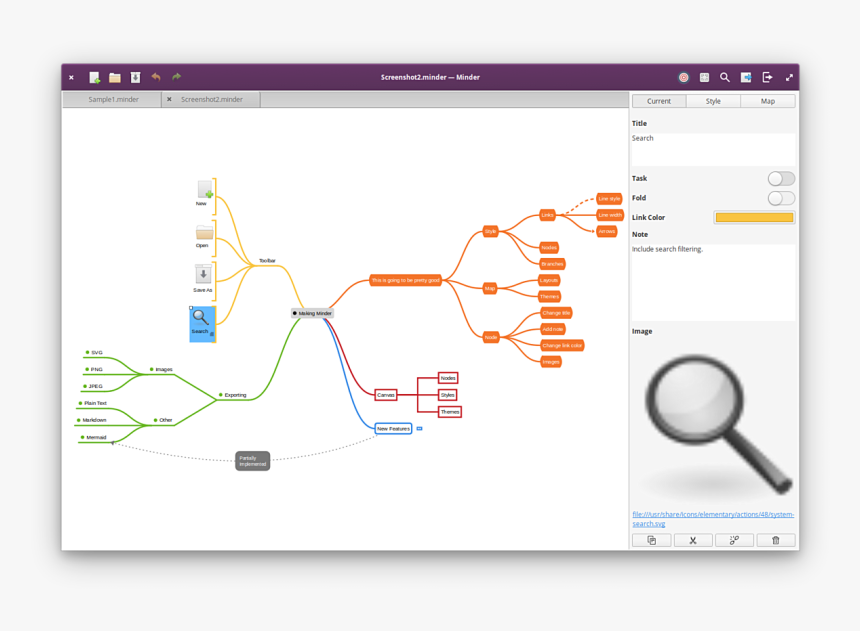The image size is (860, 631).
Task: Select the orange Node node
Action: point(491,337)
